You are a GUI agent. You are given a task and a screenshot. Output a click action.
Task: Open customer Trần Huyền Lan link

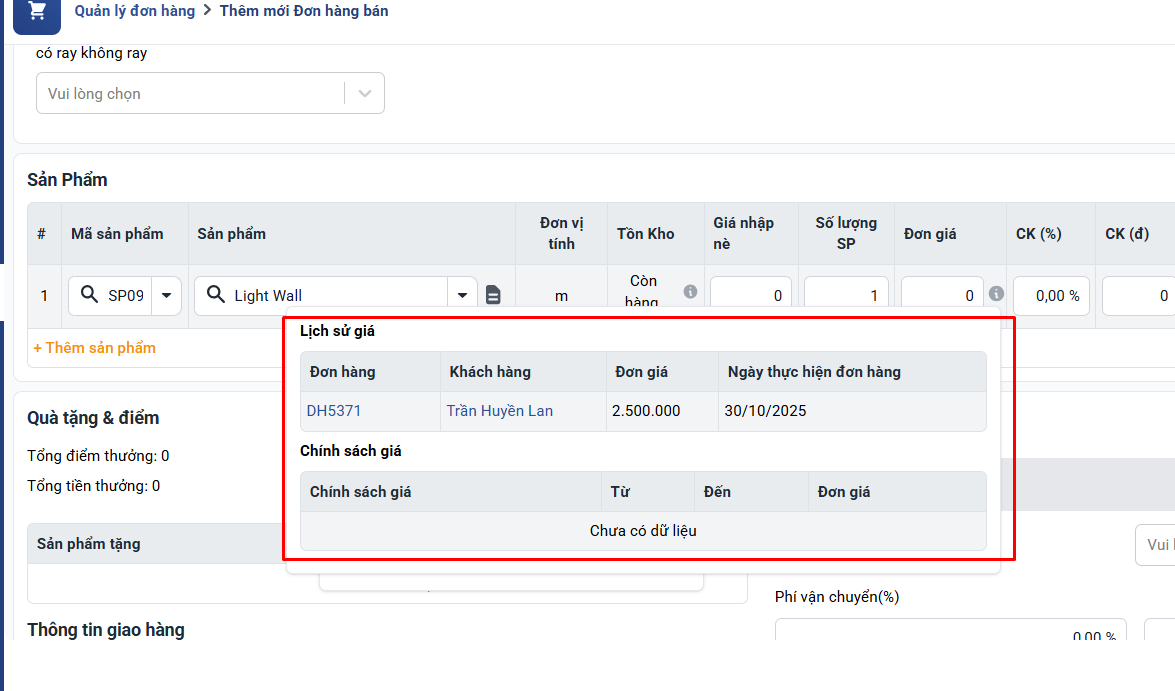[x=499, y=411]
